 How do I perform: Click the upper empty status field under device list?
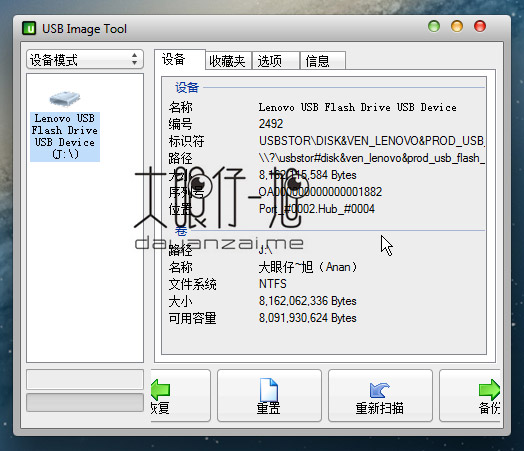(x=85, y=379)
